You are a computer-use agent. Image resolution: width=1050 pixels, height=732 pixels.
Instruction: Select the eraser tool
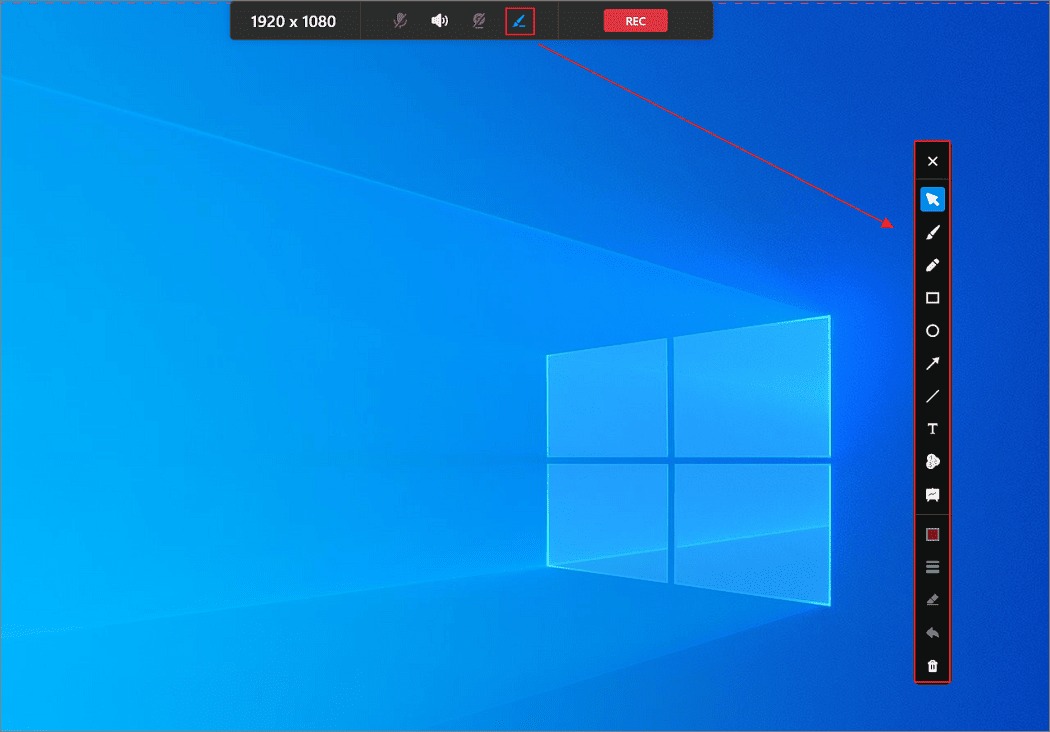point(932,600)
